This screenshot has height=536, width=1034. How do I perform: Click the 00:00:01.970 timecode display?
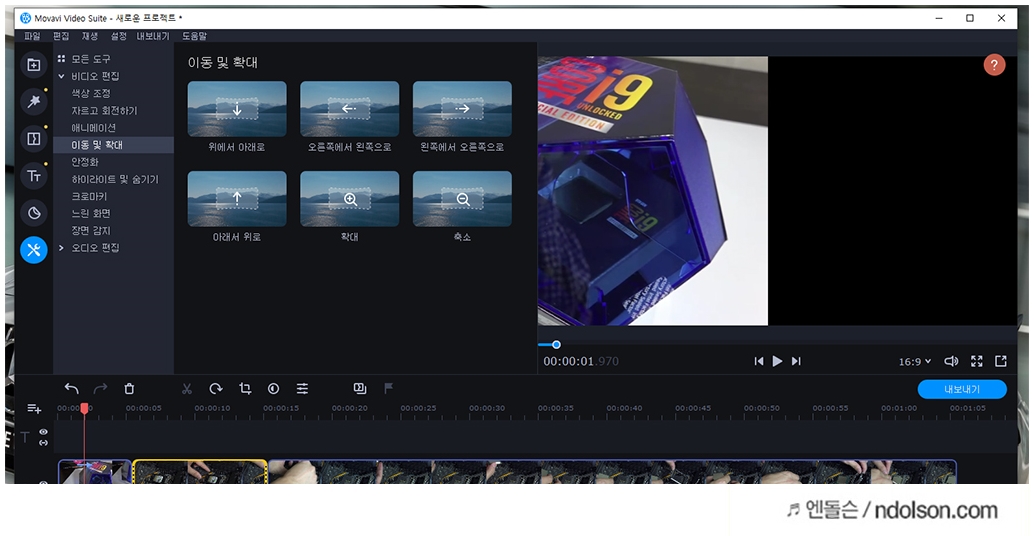pyautogui.click(x=581, y=361)
